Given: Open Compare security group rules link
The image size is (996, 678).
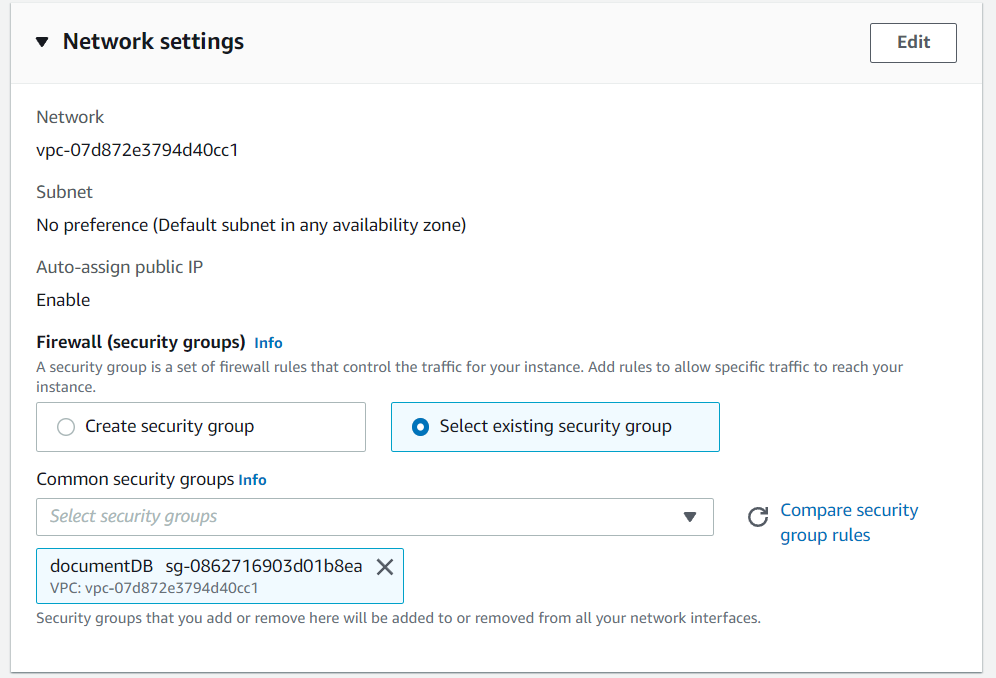Looking at the screenshot, I should point(849,522).
